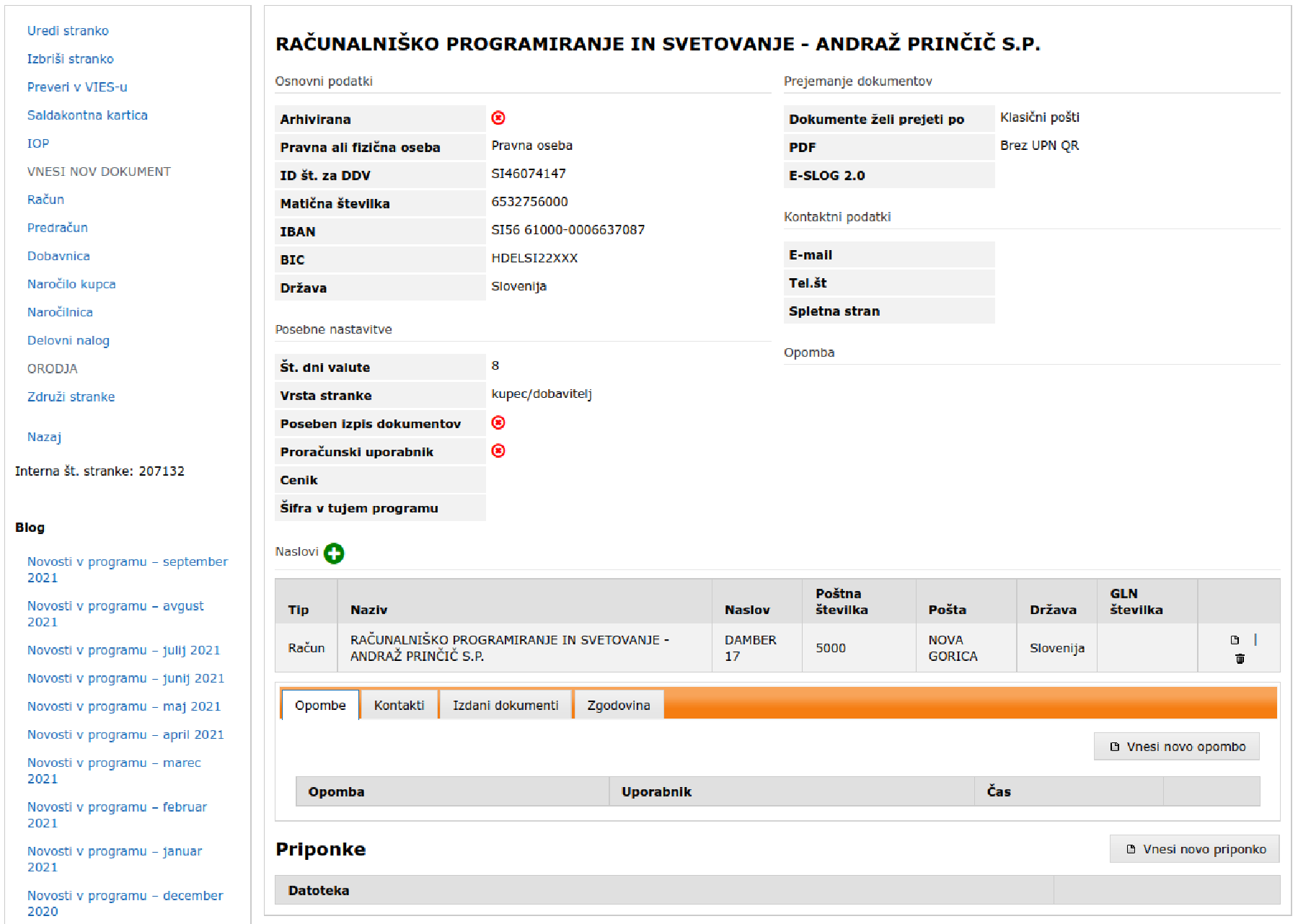Open the Uredi stranko link
The image size is (1298, 924).
[x=68, y=31]
